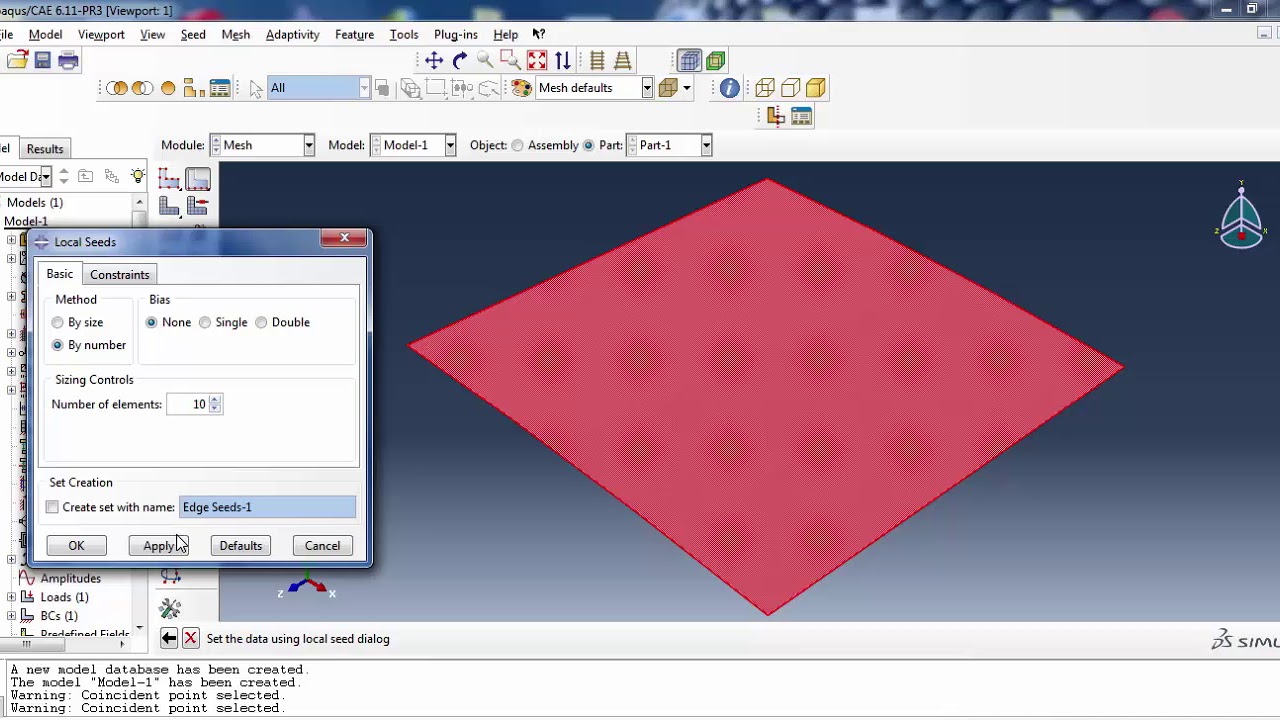Viewport: 1280px width, 720px height.
Task: Click Cancel in the Local Seeds dialog
Action: tap(322, 546)
